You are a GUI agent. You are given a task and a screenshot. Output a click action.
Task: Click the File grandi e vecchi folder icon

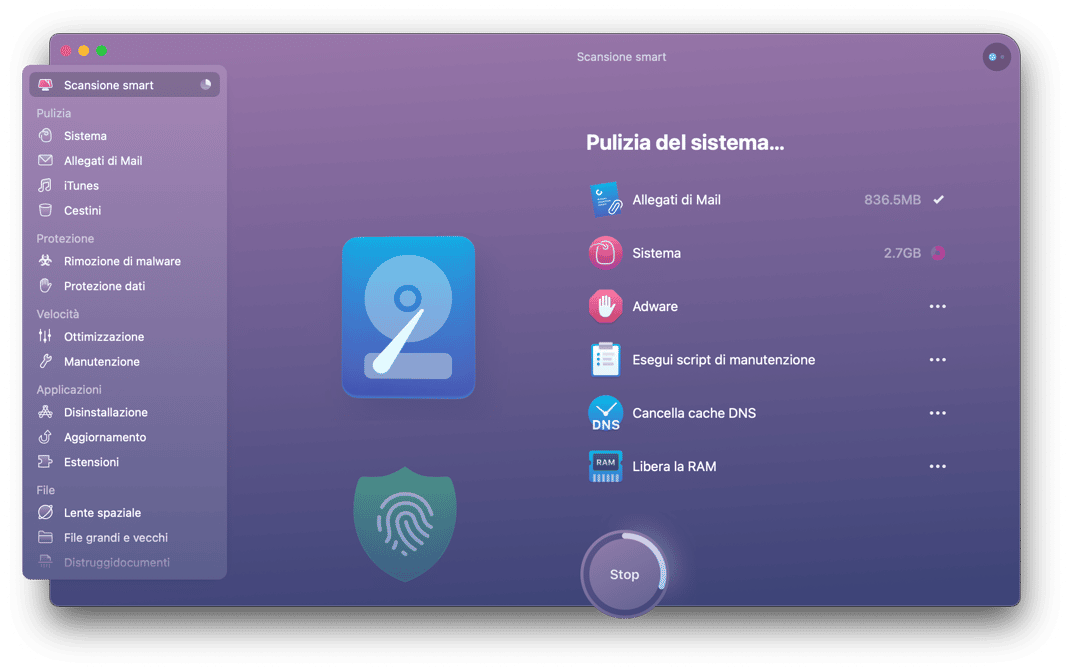(45, 537)
